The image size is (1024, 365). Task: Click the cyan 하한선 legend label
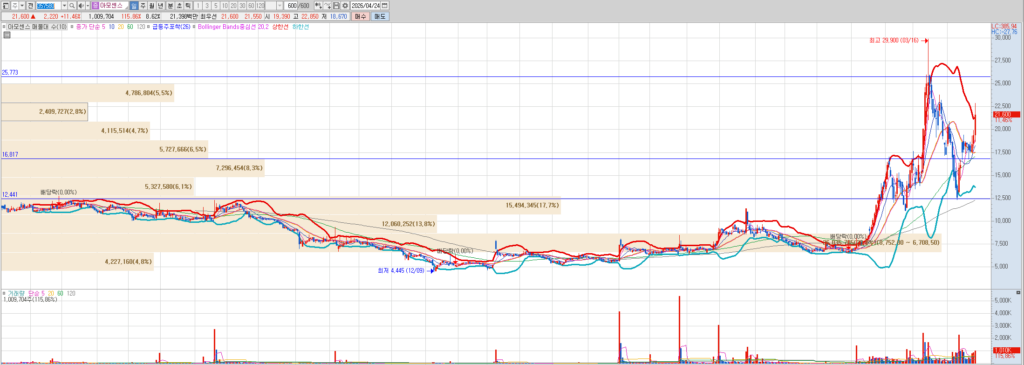301,26
